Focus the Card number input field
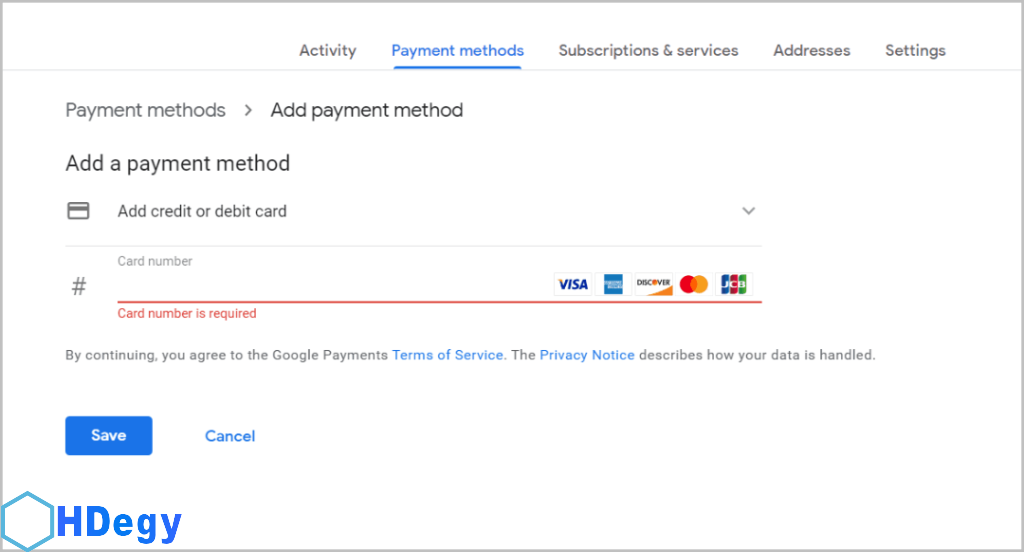This screenshot has height=552, width=1024. coord(330,286)
